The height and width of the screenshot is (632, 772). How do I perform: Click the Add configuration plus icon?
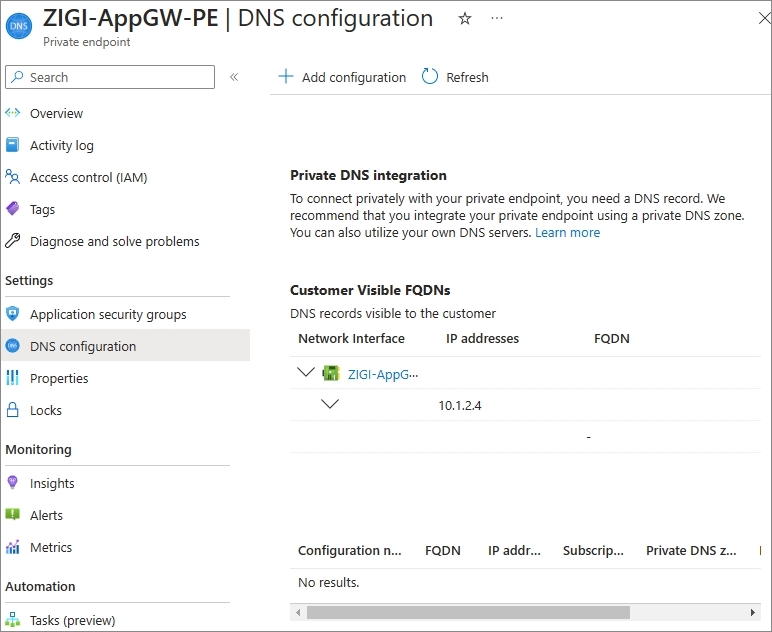pyautogui.click(x=286, y=76)
